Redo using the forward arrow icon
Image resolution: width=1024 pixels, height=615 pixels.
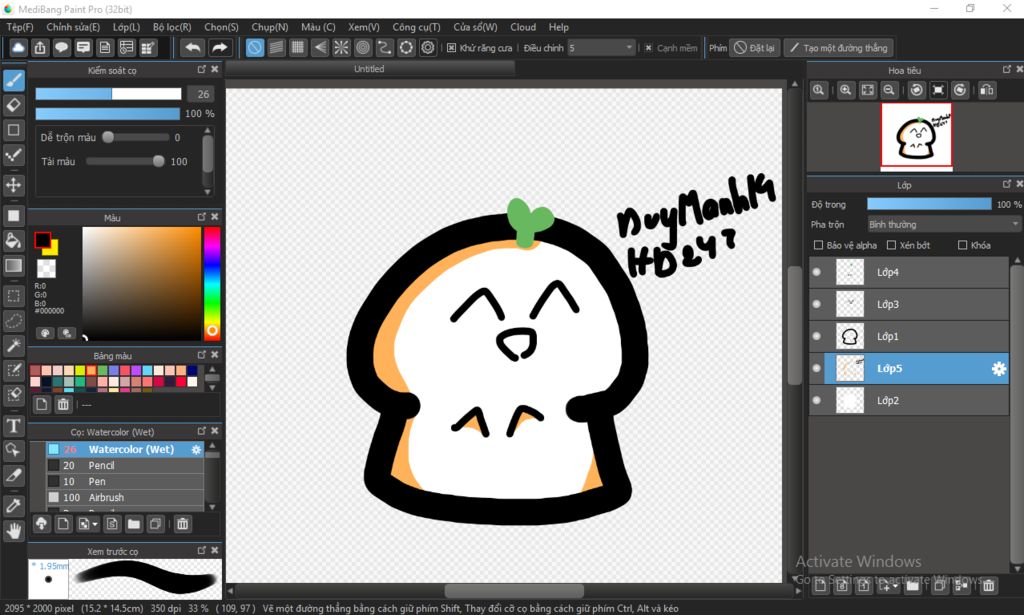point(220,48)
